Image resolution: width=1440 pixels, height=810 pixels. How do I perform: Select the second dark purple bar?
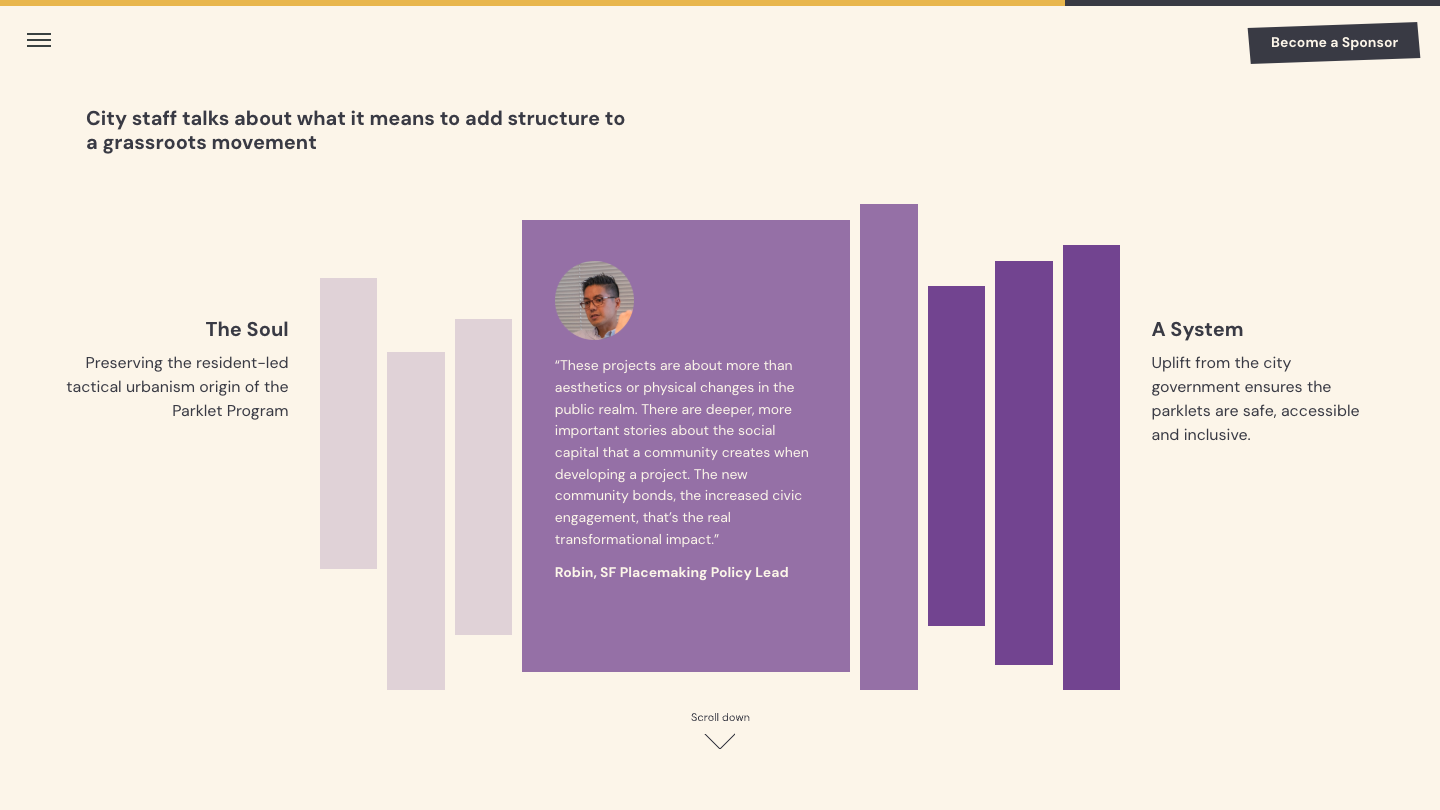[1024, 463]
